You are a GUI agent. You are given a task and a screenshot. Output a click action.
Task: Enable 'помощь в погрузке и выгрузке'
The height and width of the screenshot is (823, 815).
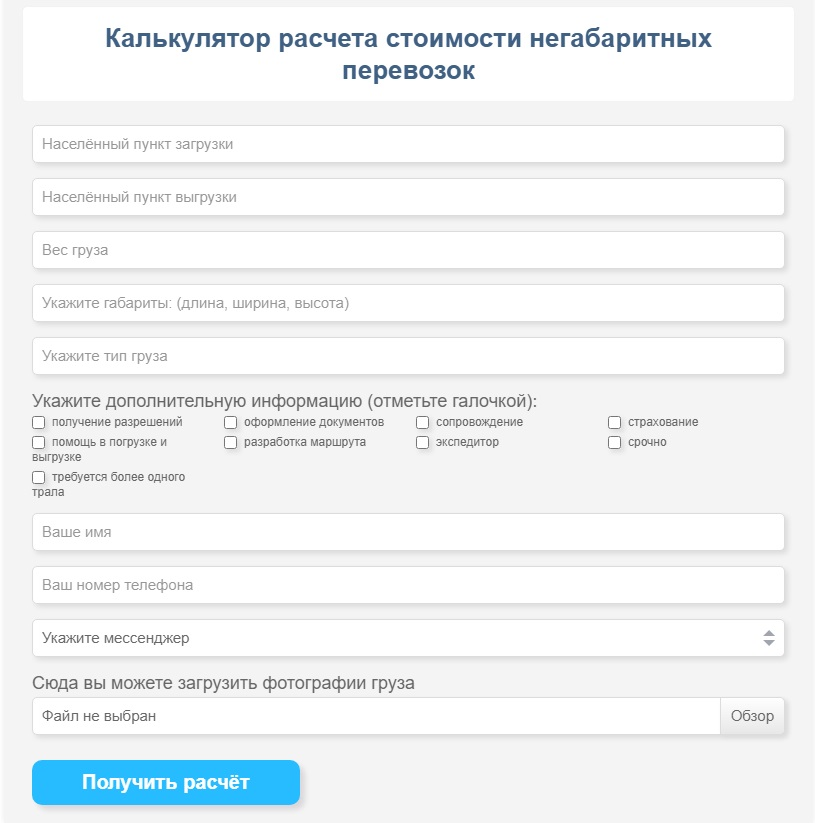[39, 441]
